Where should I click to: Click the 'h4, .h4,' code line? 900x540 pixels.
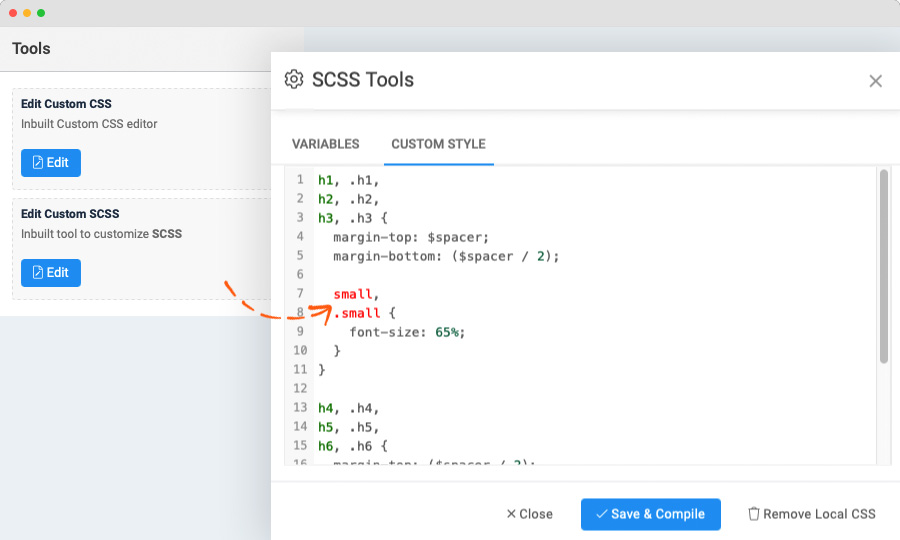pyautogui.click(x=348, y=408)
